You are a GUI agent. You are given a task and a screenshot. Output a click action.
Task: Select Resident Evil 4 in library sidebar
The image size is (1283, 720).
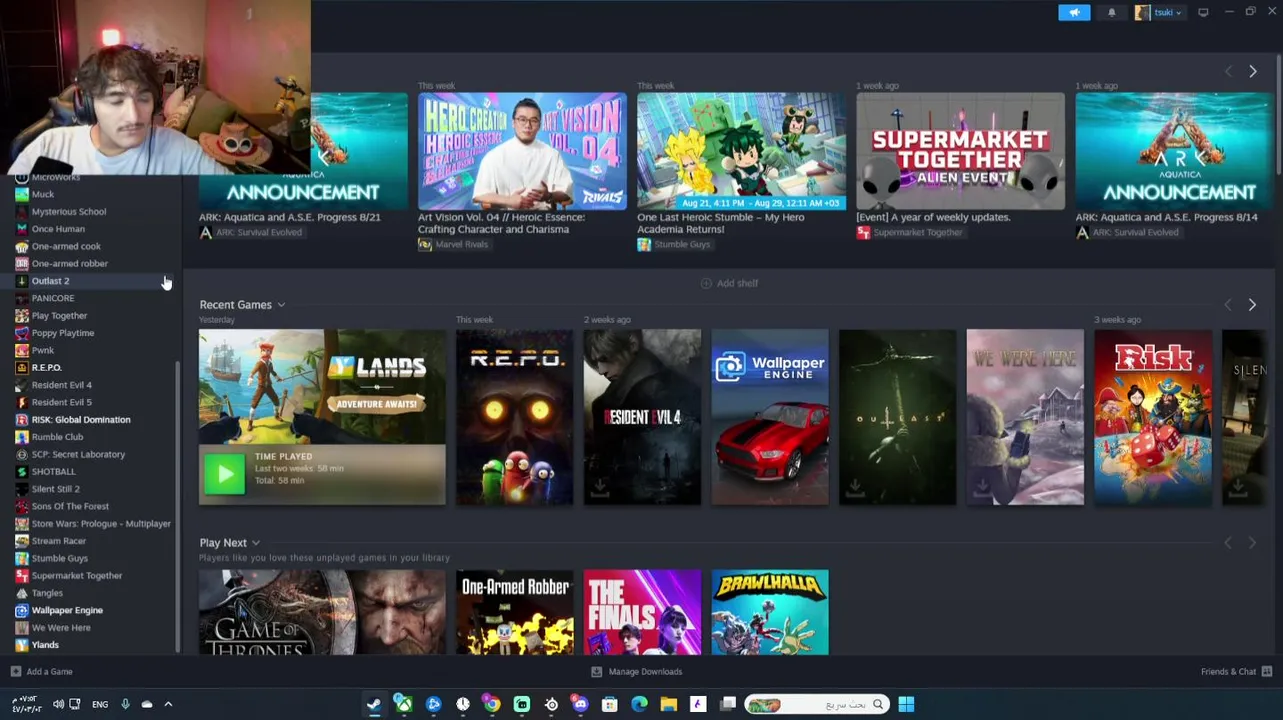pos(61,385)
